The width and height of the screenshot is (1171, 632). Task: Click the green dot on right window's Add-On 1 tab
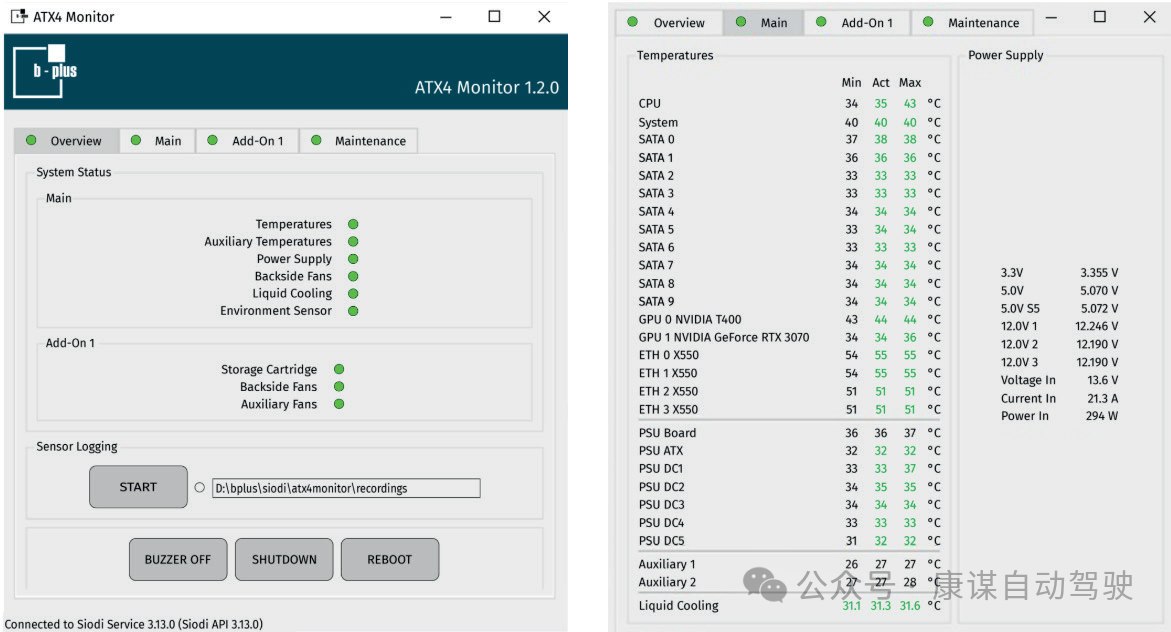[821, 22]
